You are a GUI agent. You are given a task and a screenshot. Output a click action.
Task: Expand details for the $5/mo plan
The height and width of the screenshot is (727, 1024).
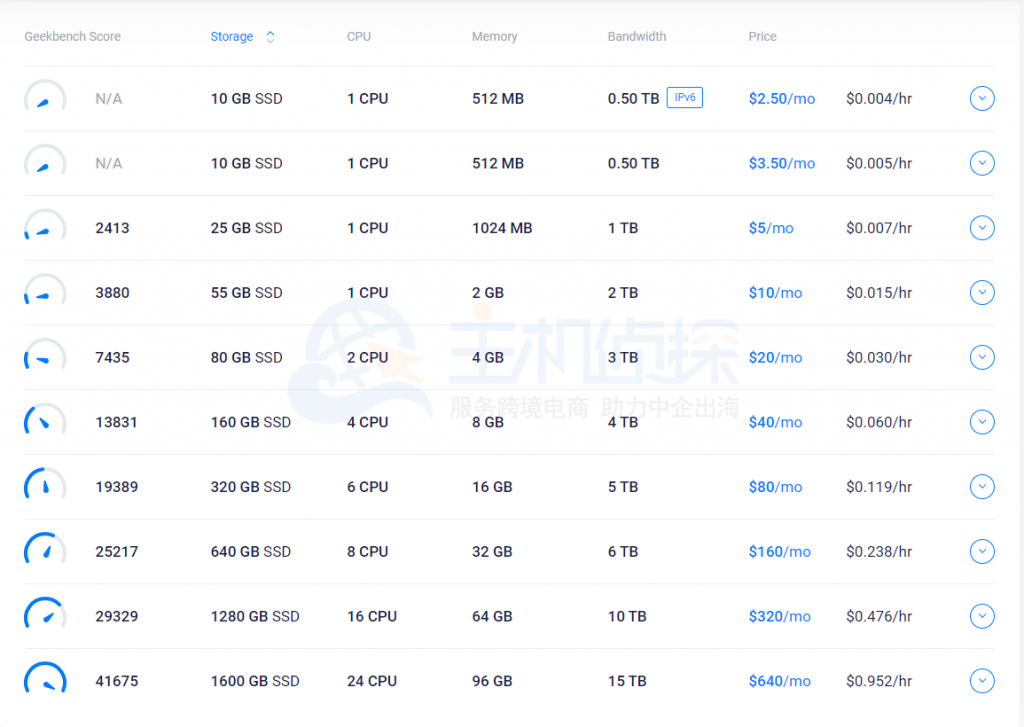(x=981, y=228)
